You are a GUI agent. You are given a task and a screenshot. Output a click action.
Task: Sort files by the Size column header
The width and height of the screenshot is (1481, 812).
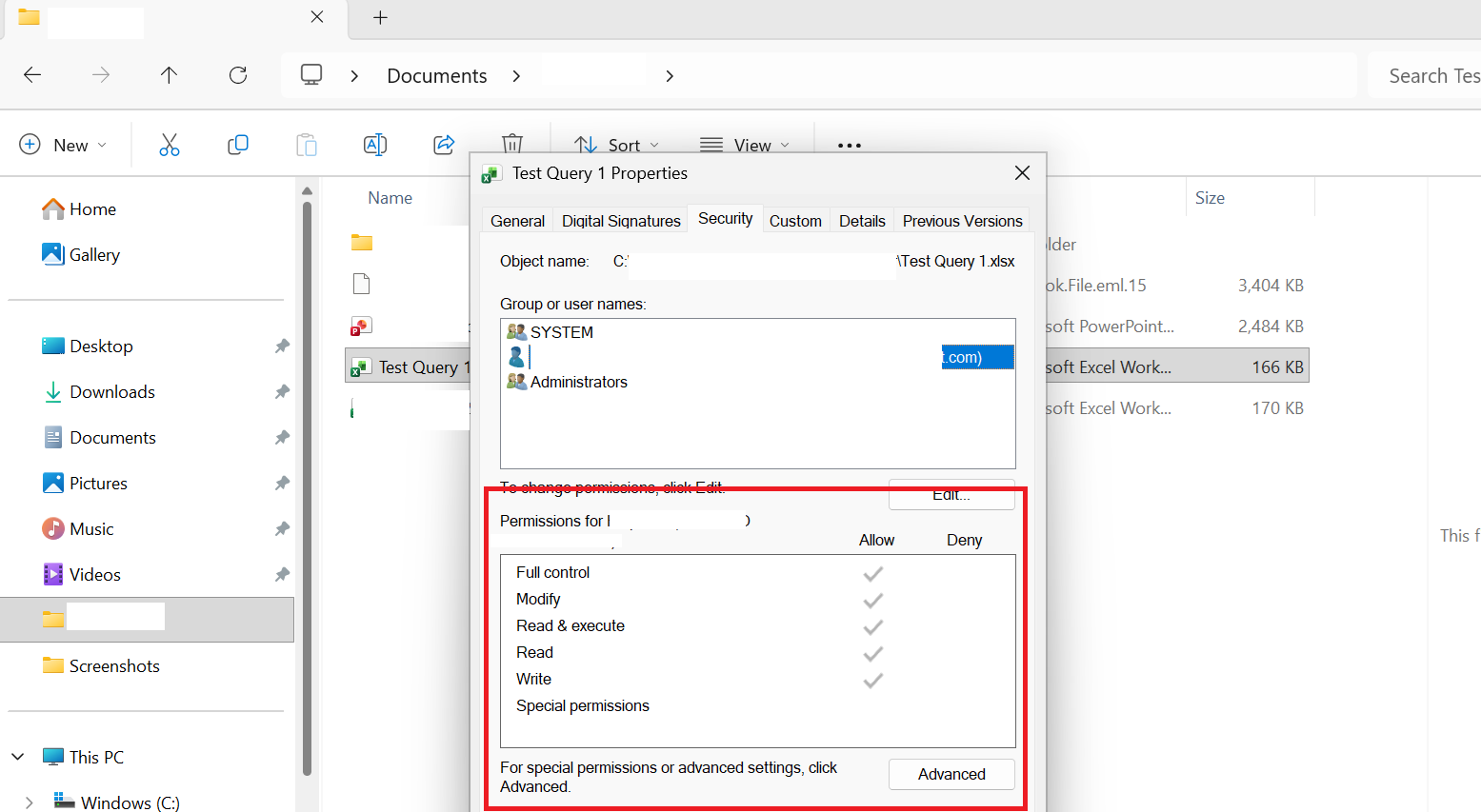pyautogui.click(x=1210, y=198)
